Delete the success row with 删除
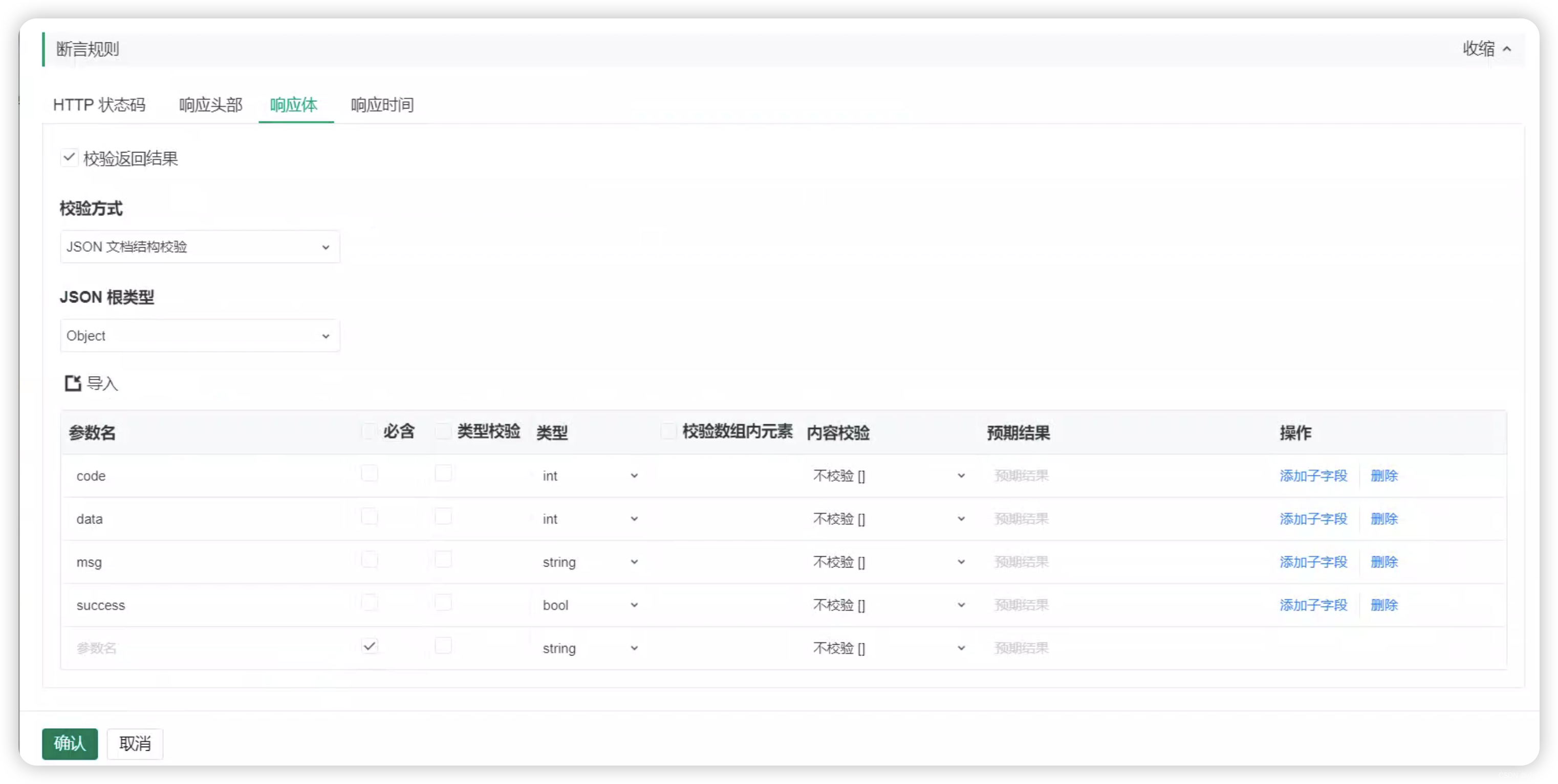 coord(1384,605)
